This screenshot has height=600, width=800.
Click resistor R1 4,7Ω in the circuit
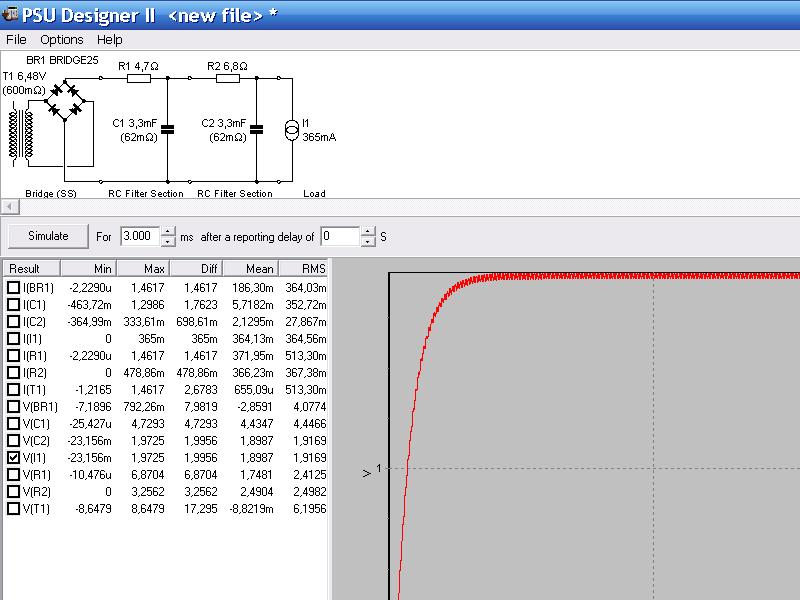(x=138, y=78)
